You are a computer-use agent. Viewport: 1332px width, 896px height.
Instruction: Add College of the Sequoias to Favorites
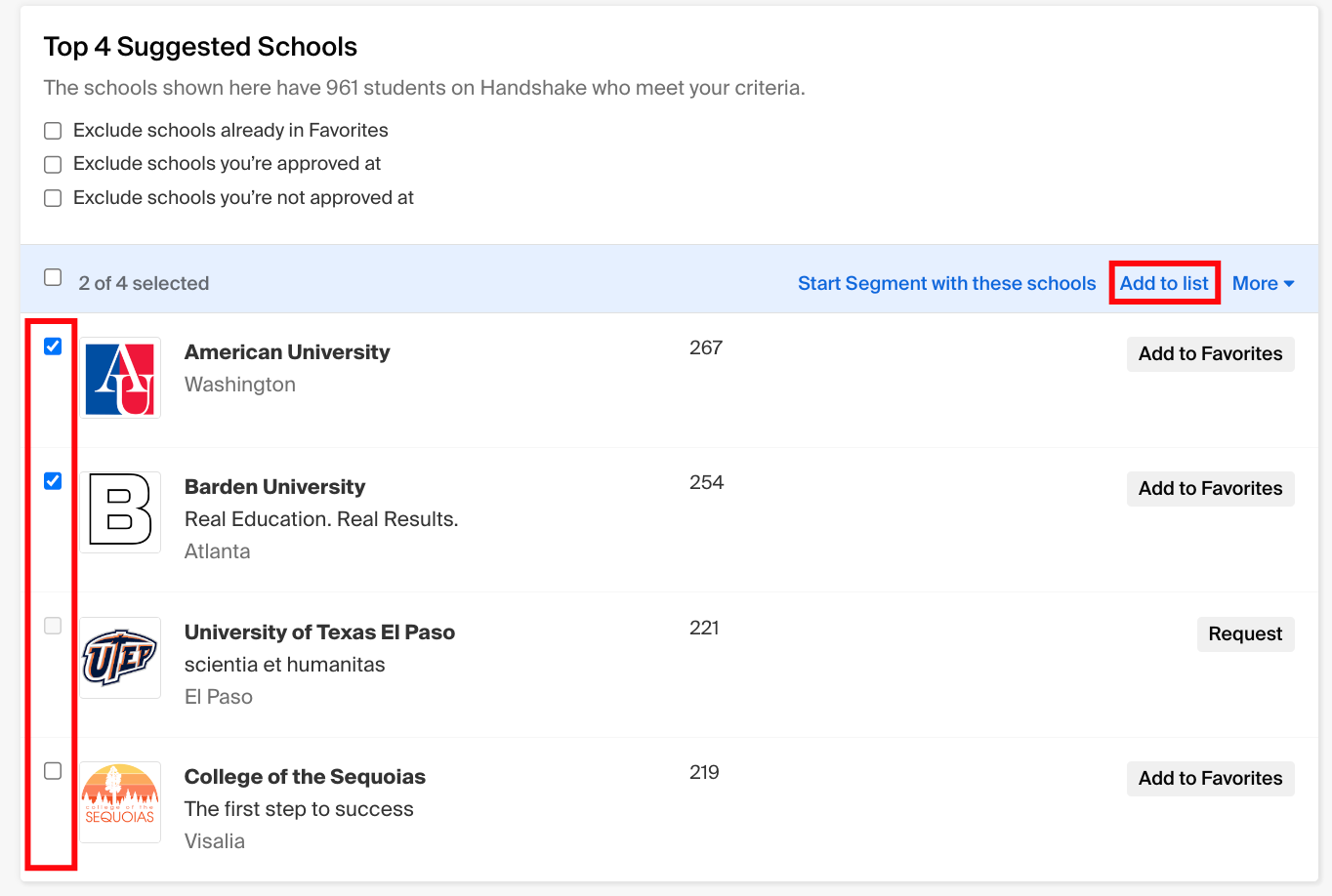click(1210, 779)
